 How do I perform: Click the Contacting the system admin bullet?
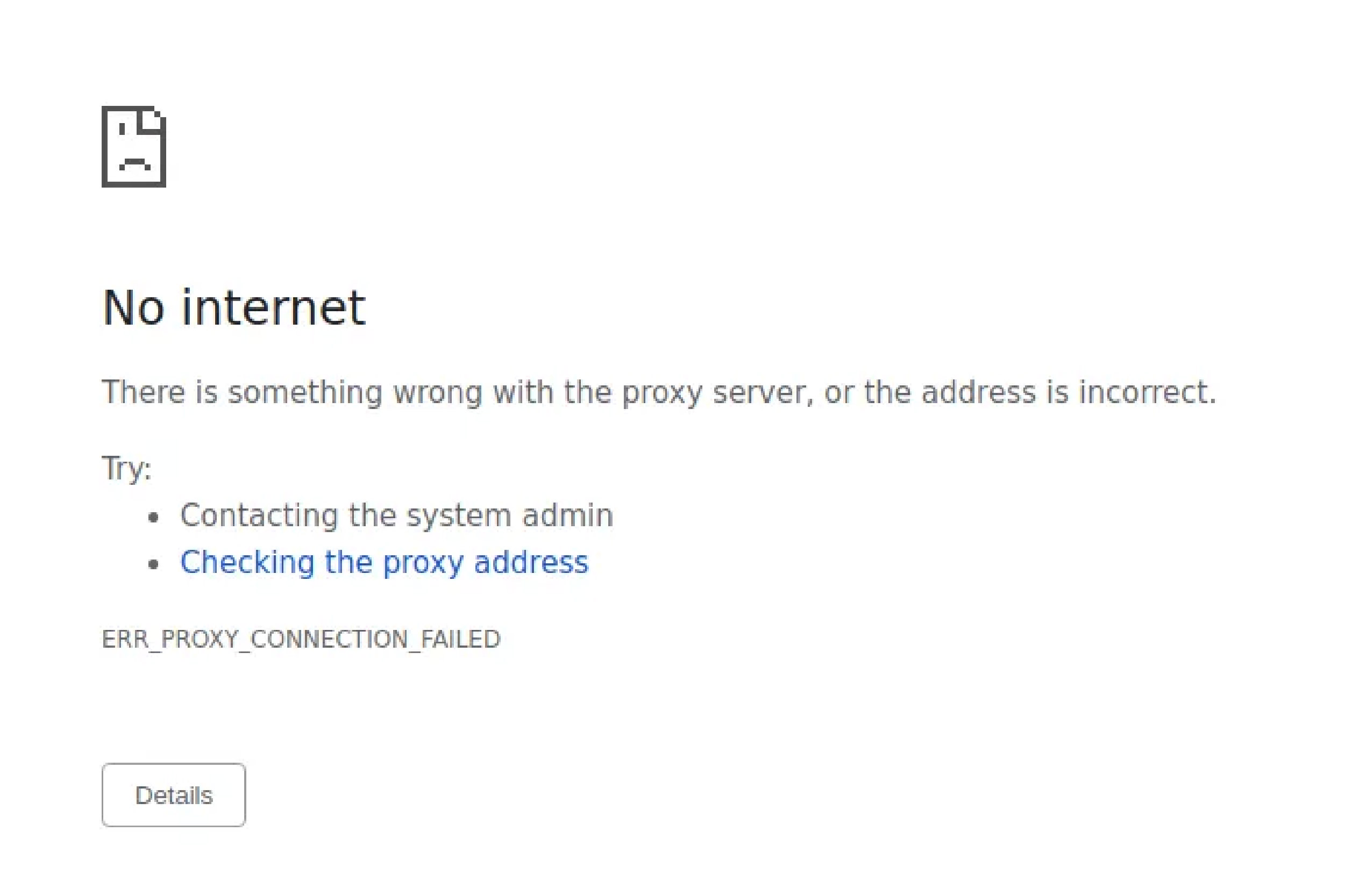397,515
